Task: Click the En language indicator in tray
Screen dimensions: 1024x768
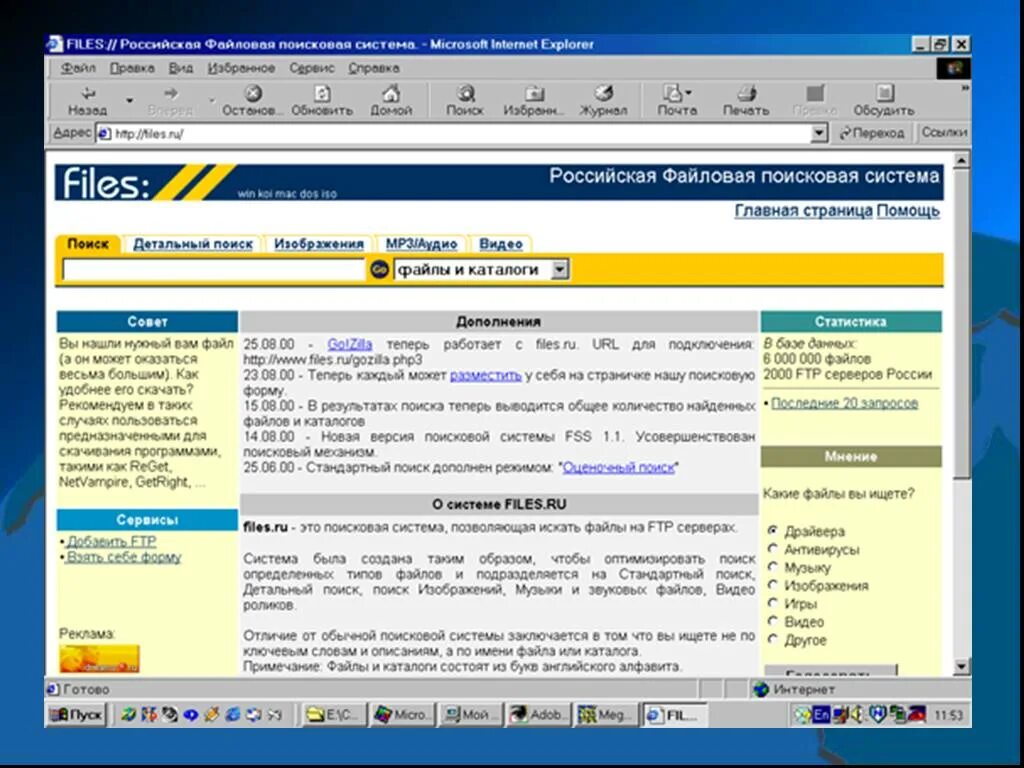Action: [821, 714]
